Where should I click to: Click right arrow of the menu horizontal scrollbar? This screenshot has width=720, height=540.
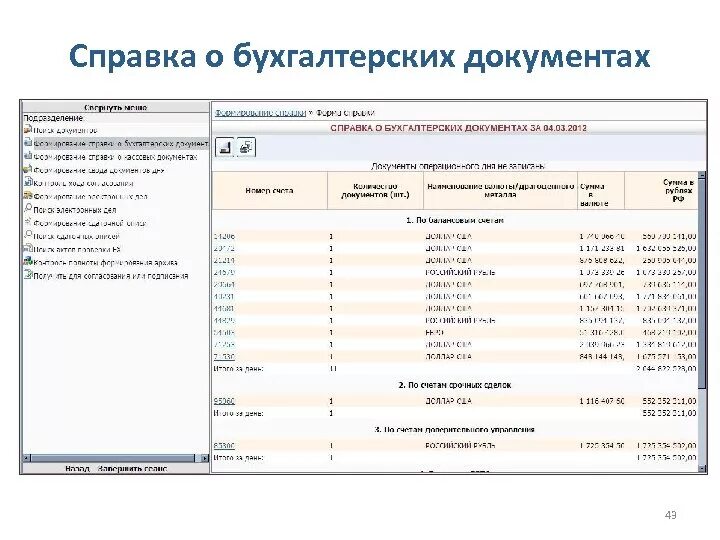tap(204, 458)
